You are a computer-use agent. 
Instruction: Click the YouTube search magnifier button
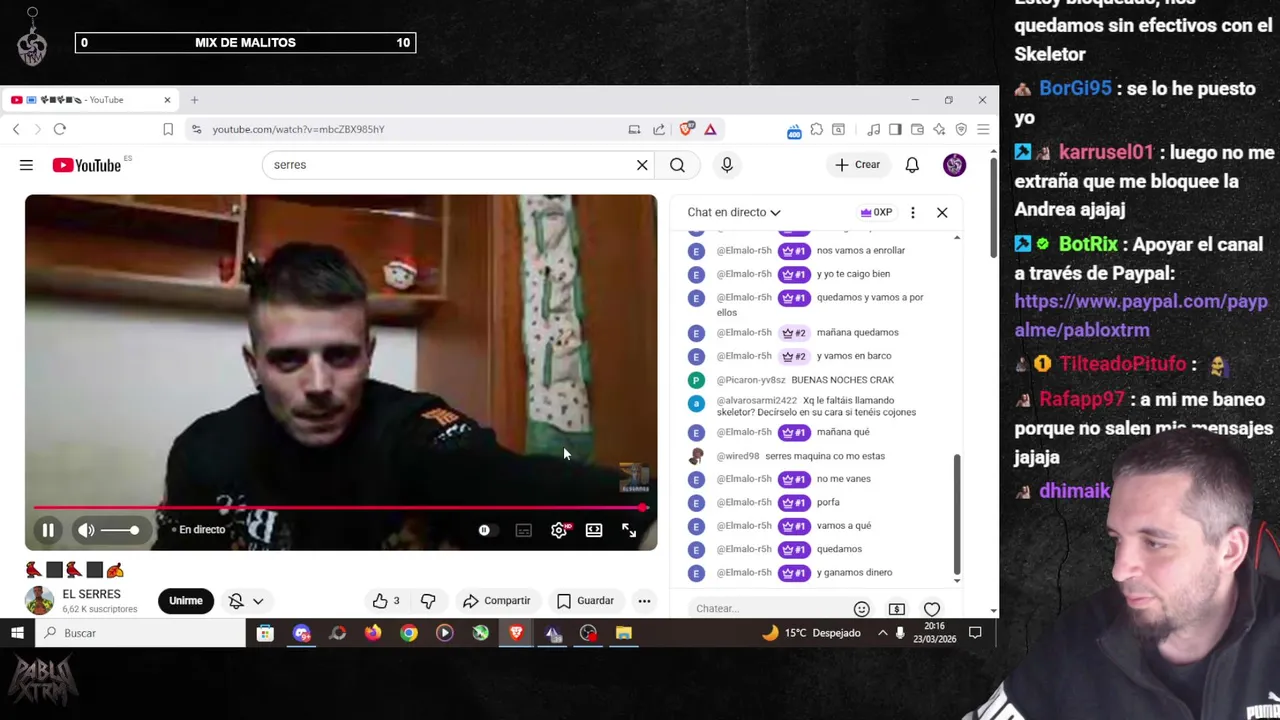click(x=677, y=165)
